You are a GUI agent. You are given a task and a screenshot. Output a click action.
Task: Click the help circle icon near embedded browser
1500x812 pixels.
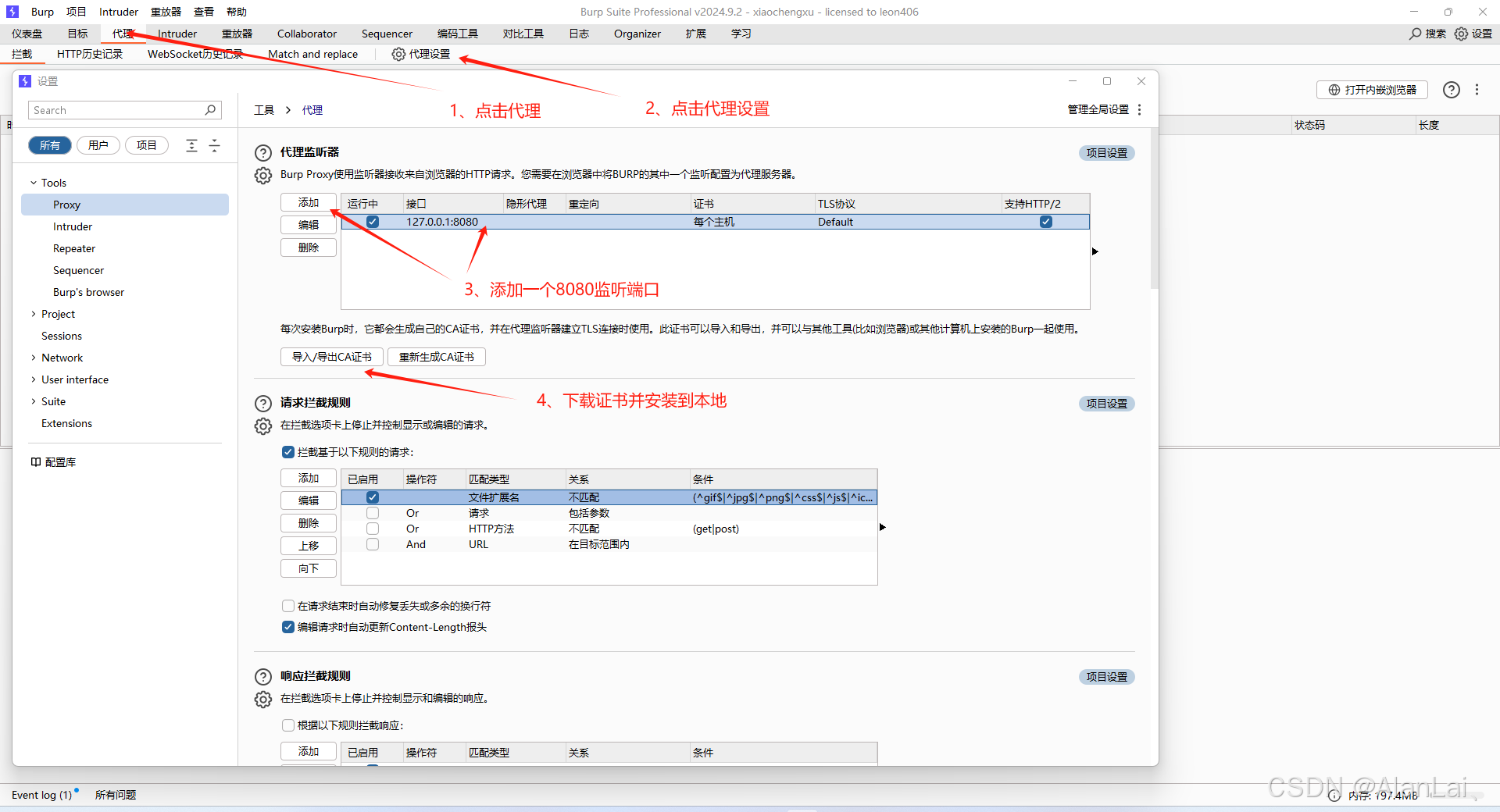point(1451,90)
